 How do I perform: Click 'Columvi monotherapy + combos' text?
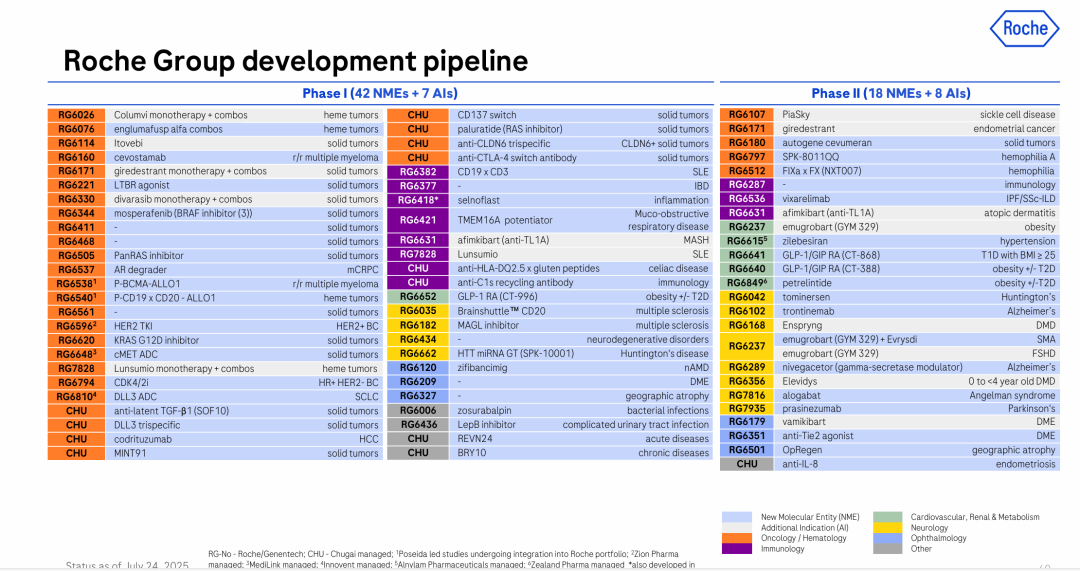point(180,115)
